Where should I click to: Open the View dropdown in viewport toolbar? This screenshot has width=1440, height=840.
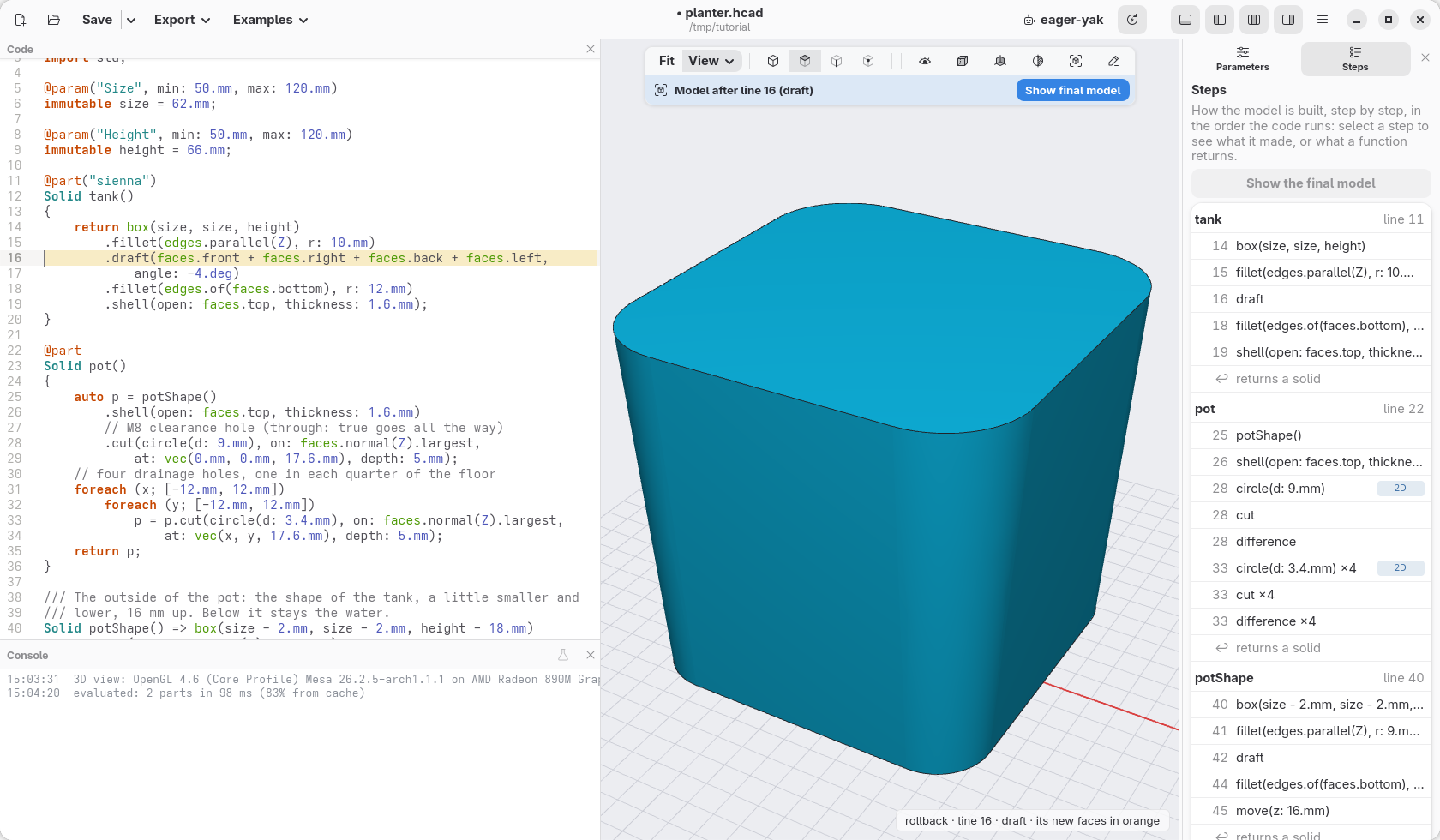(711, 61)
